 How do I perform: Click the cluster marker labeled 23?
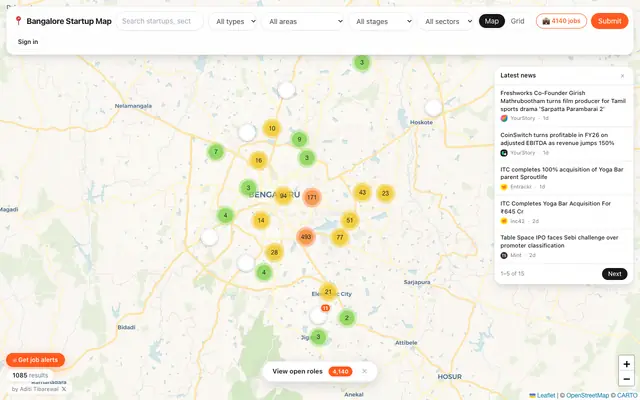point(385,193)
